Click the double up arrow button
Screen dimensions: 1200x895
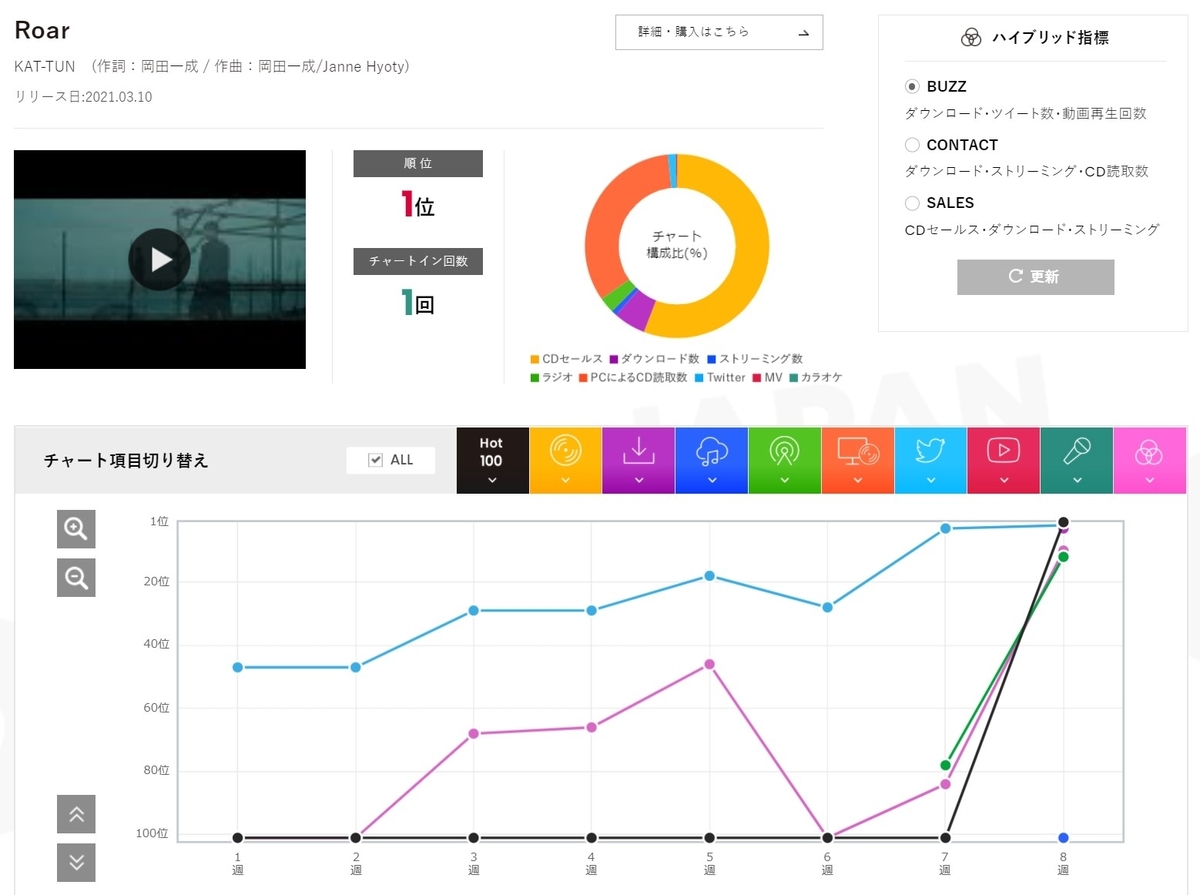point(76,814)
